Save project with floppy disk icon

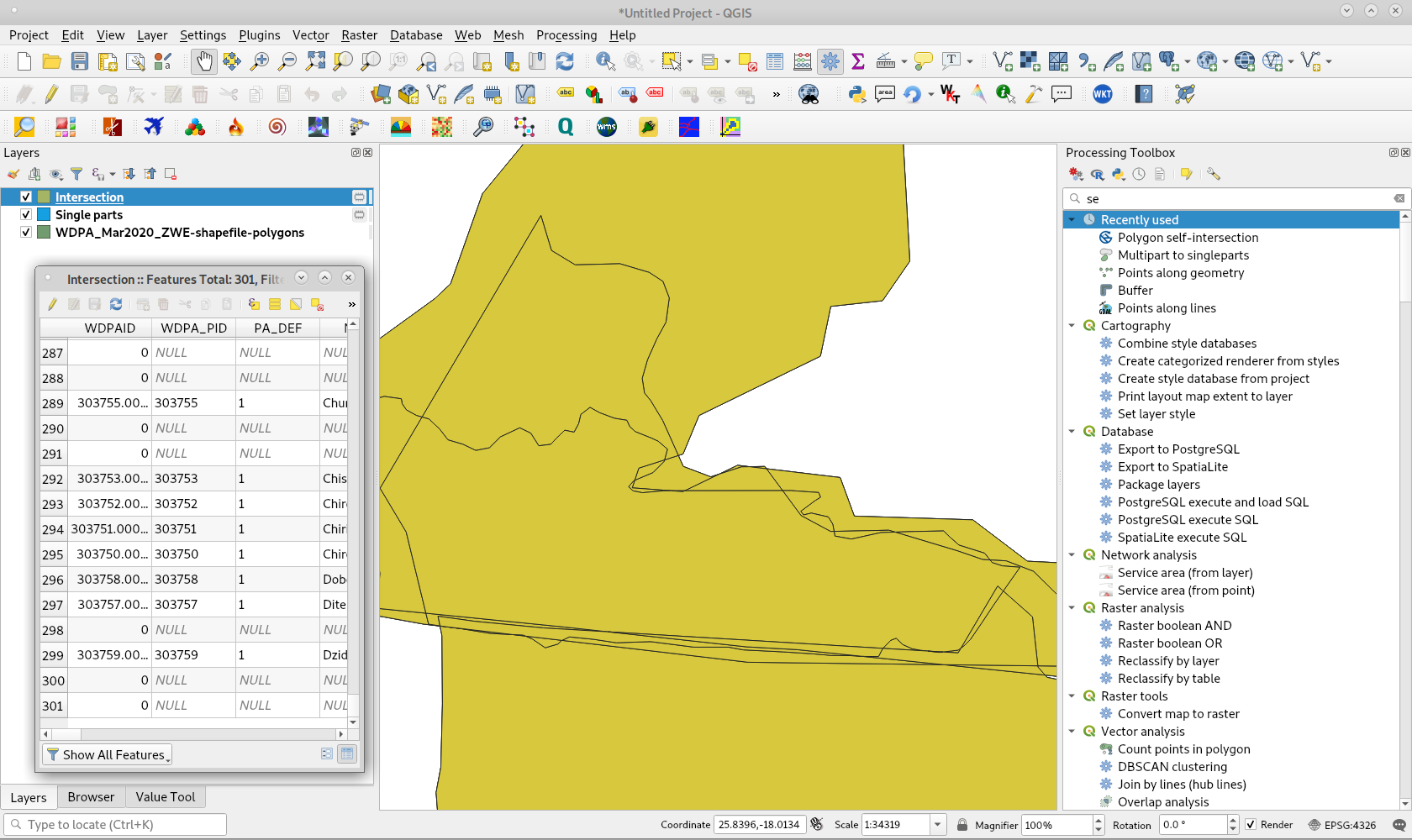pos(80,61)
